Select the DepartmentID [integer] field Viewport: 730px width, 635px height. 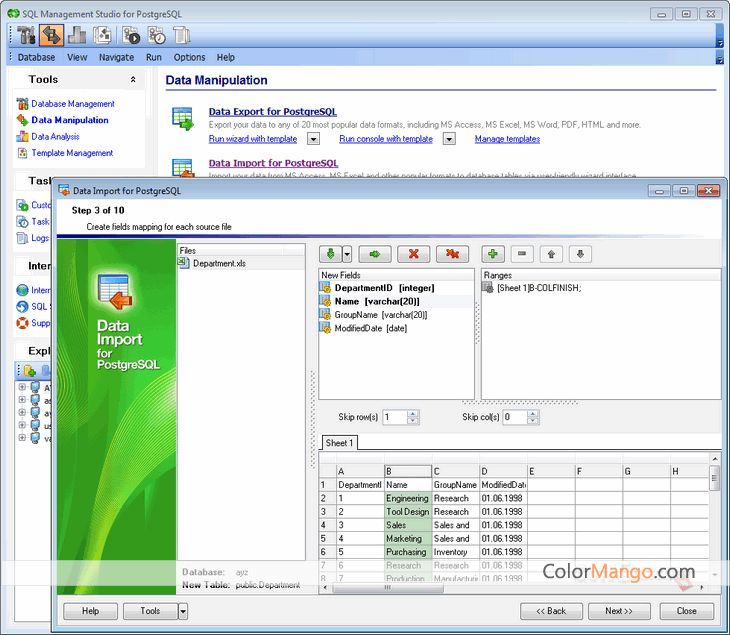point(384,288)
